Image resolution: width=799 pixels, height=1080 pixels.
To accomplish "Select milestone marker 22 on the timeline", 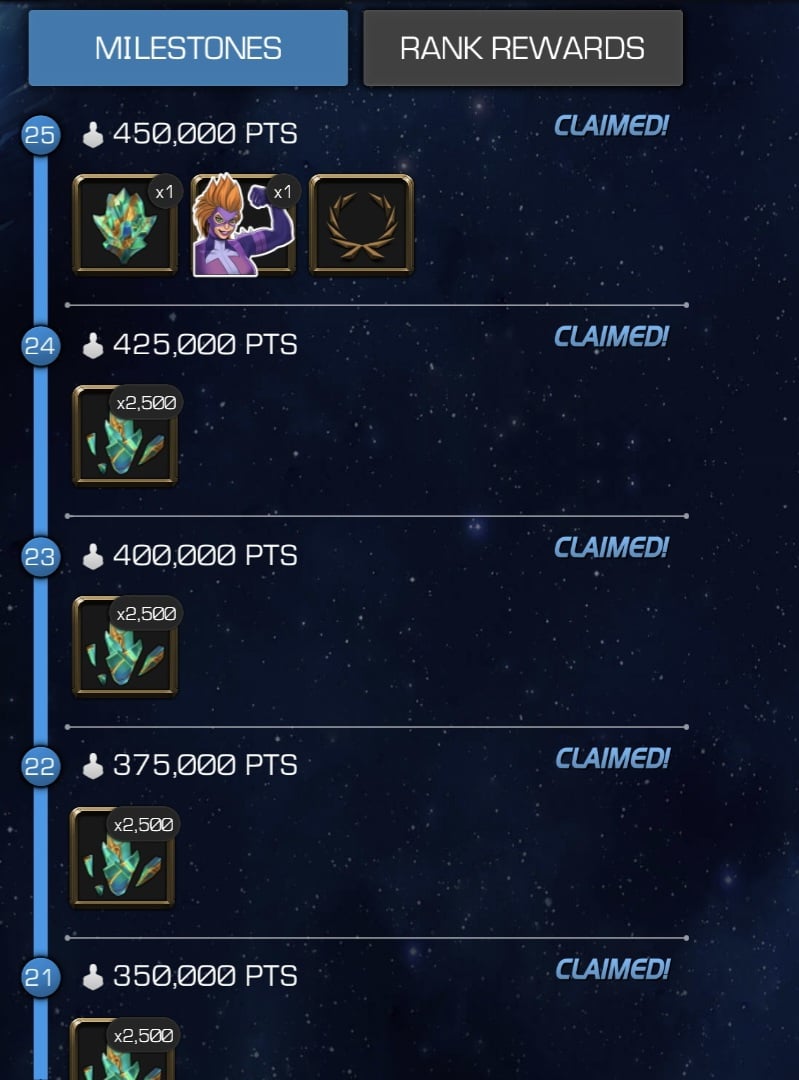I will pyautogui.click(x=40, y=766).
